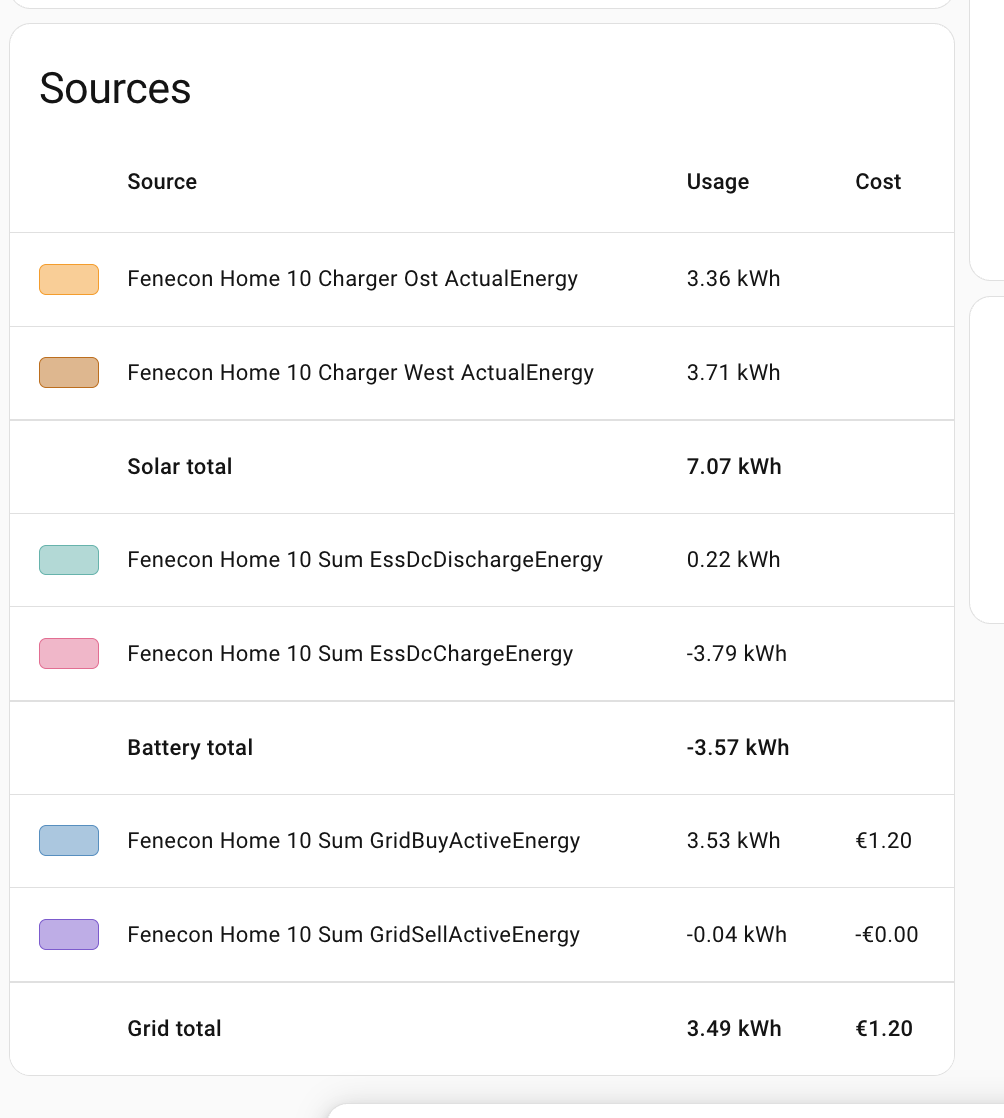Select the teal EssDcDischargeEnergy swatch
This screenshot has height=1118, width=1004.
pos(69,560)
